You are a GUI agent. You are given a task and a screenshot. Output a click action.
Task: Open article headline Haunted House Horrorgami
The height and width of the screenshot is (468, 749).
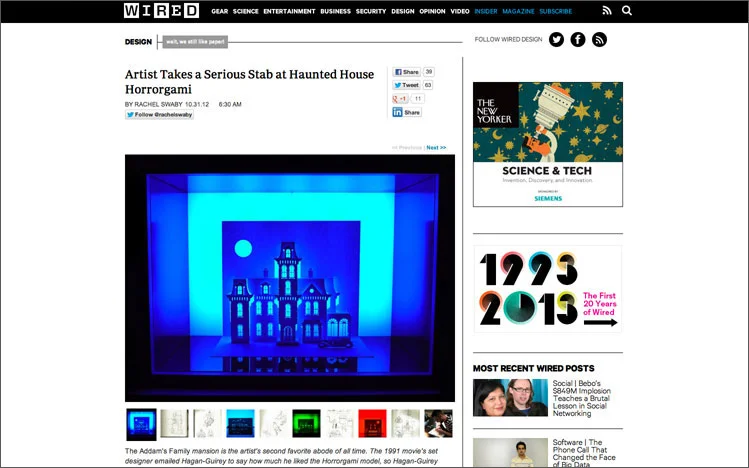click(x=249, y=82)
